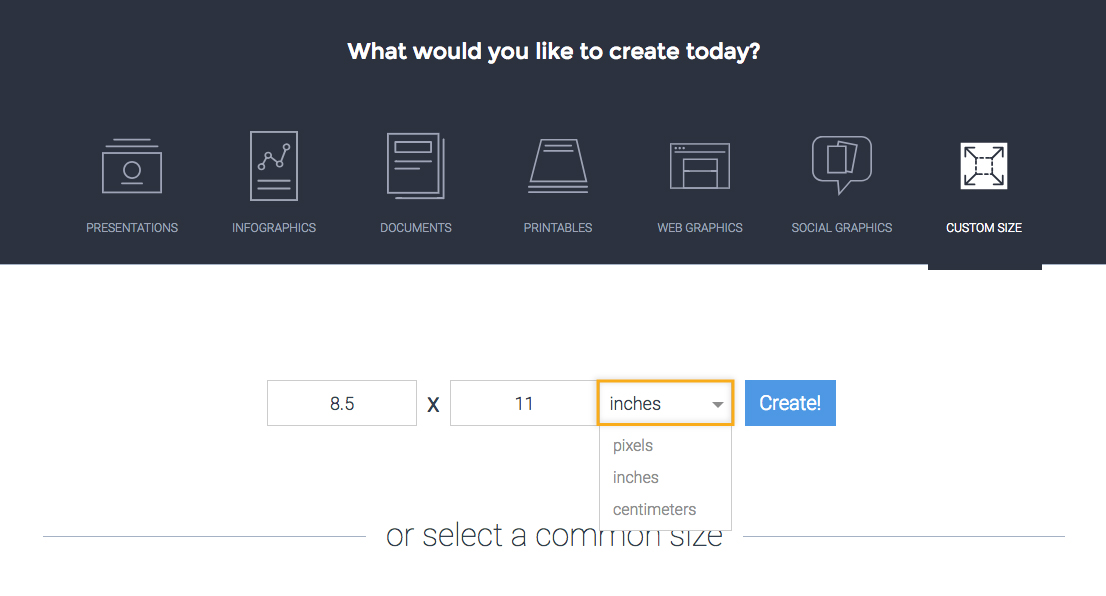The width and height of the screenshot is (1106, 596).
Task: Open the DOCUMENTS label tab
Action: (x=415, y=228)
